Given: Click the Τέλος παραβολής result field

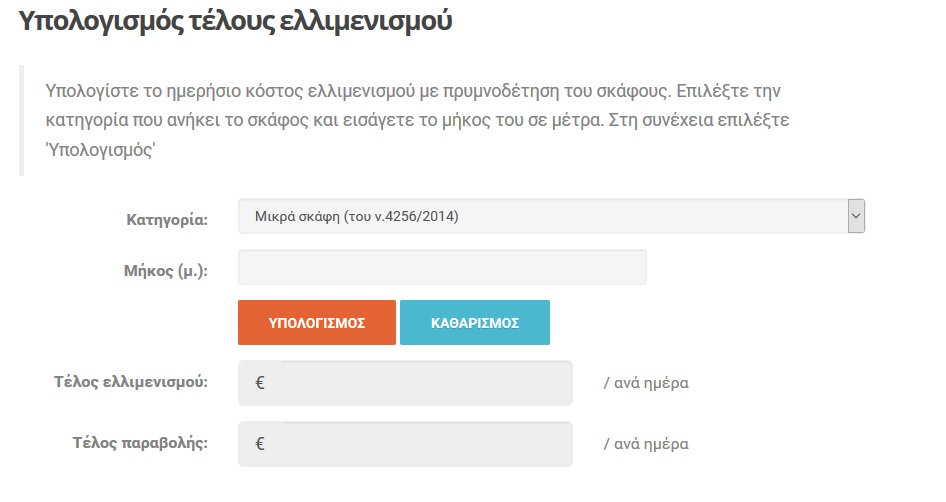Looking at the screenshot, I should (426, 444).
